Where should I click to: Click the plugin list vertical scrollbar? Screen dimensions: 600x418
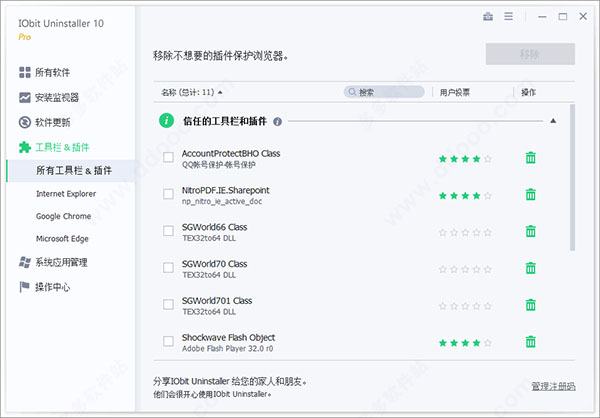[572, 177]
